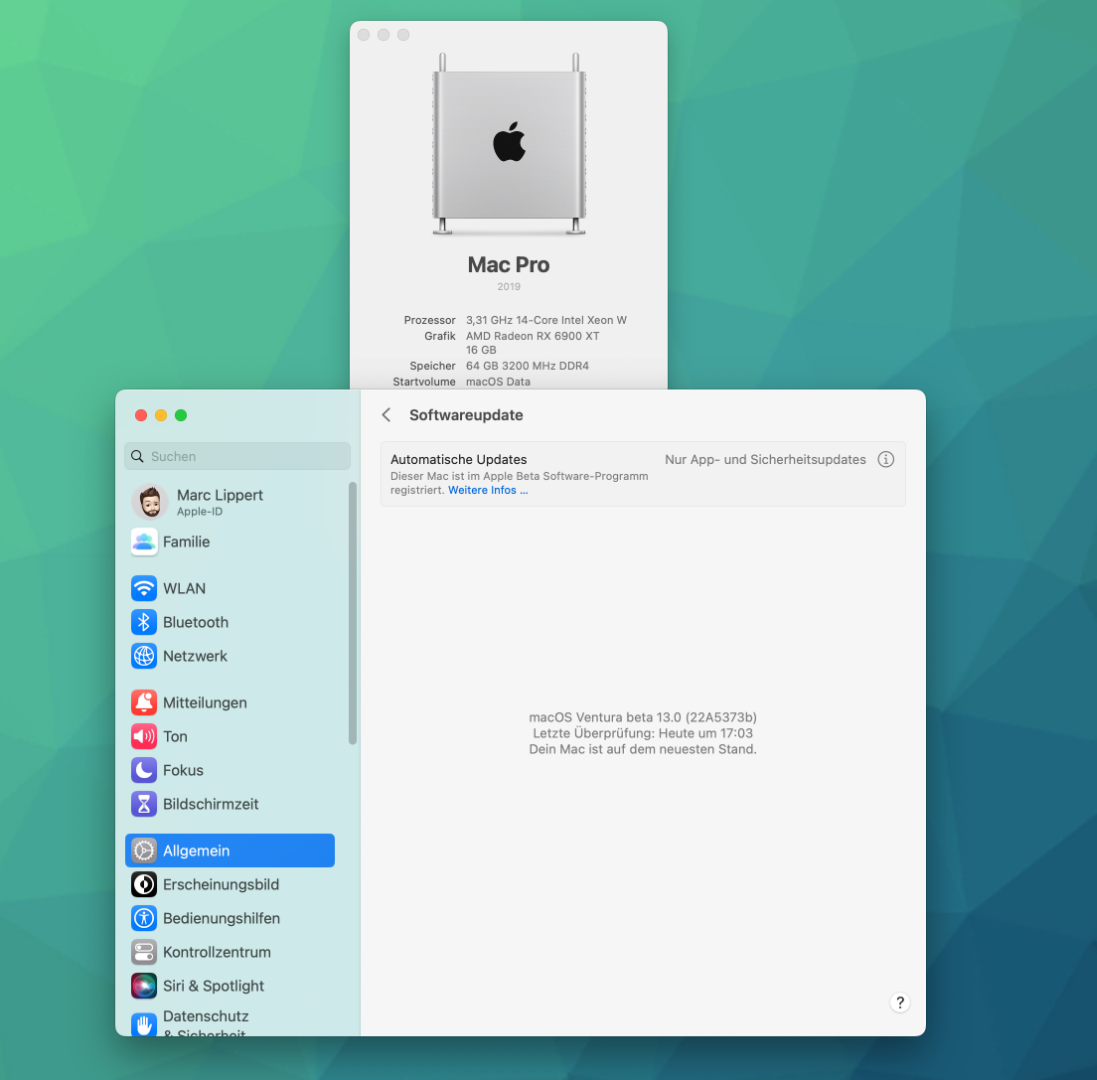Click the Mac Pro image

point(509,143)
